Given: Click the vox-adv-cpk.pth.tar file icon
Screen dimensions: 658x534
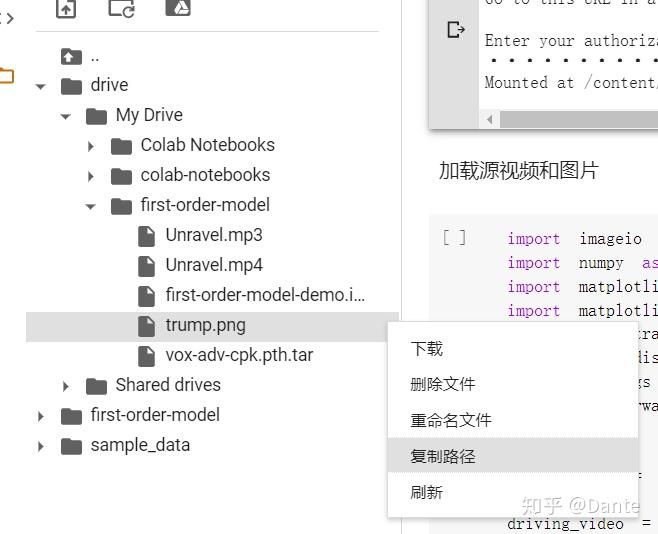Looking at the screenshot, I should pyautogui.click(x=146, y=356).
